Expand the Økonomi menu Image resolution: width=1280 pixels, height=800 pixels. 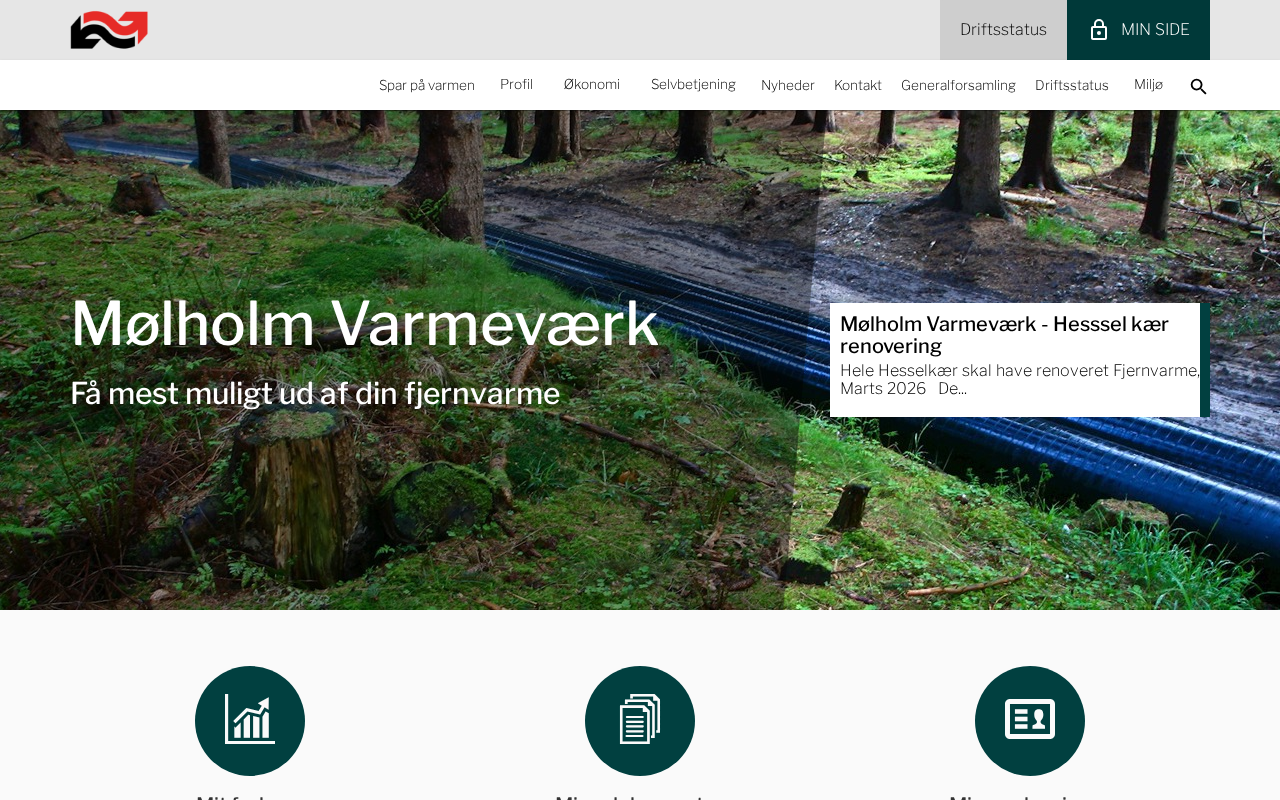pyautogui.click(x=592, y=84)
